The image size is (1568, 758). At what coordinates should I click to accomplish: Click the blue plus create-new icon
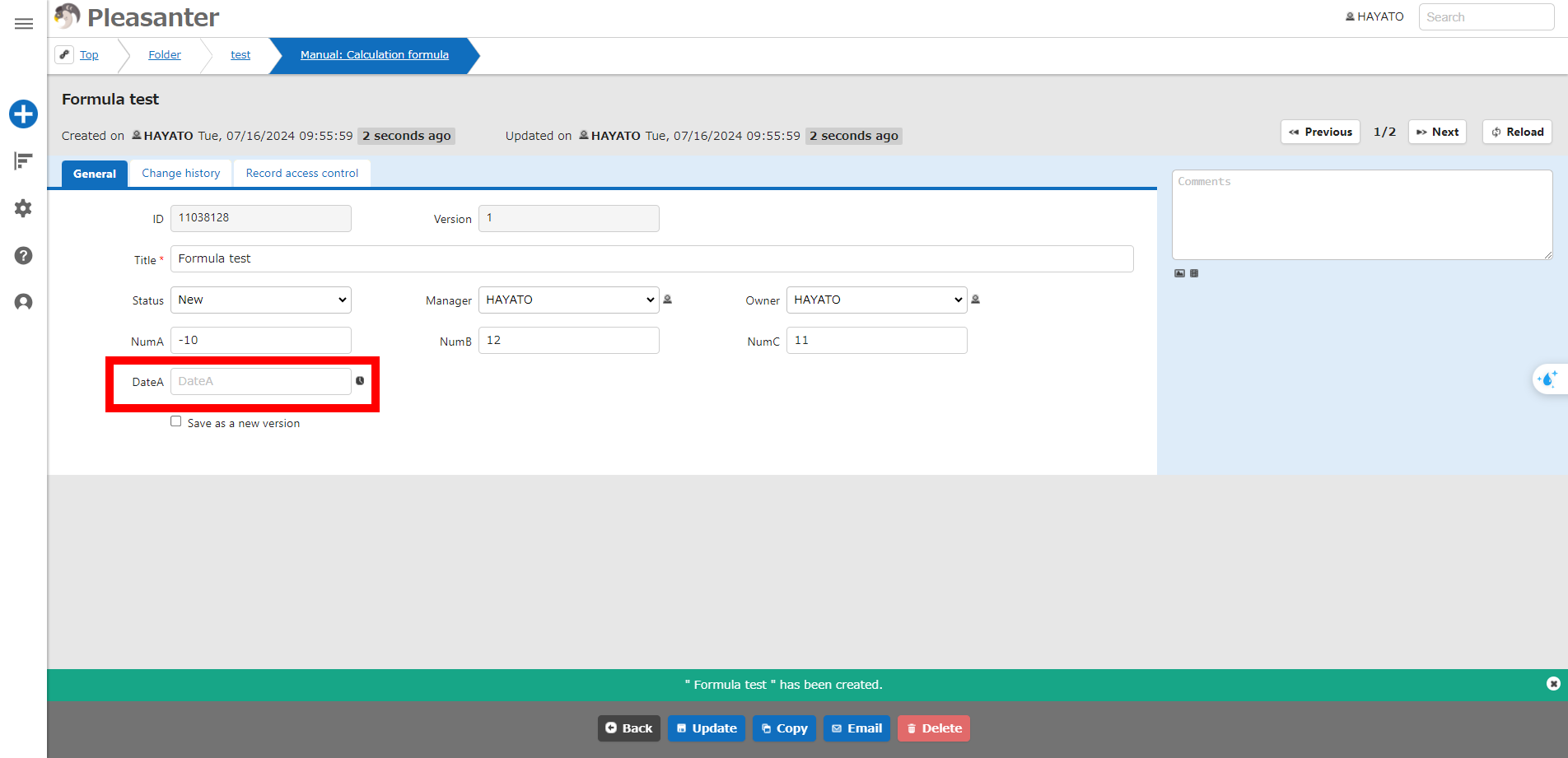click(23, 114)
